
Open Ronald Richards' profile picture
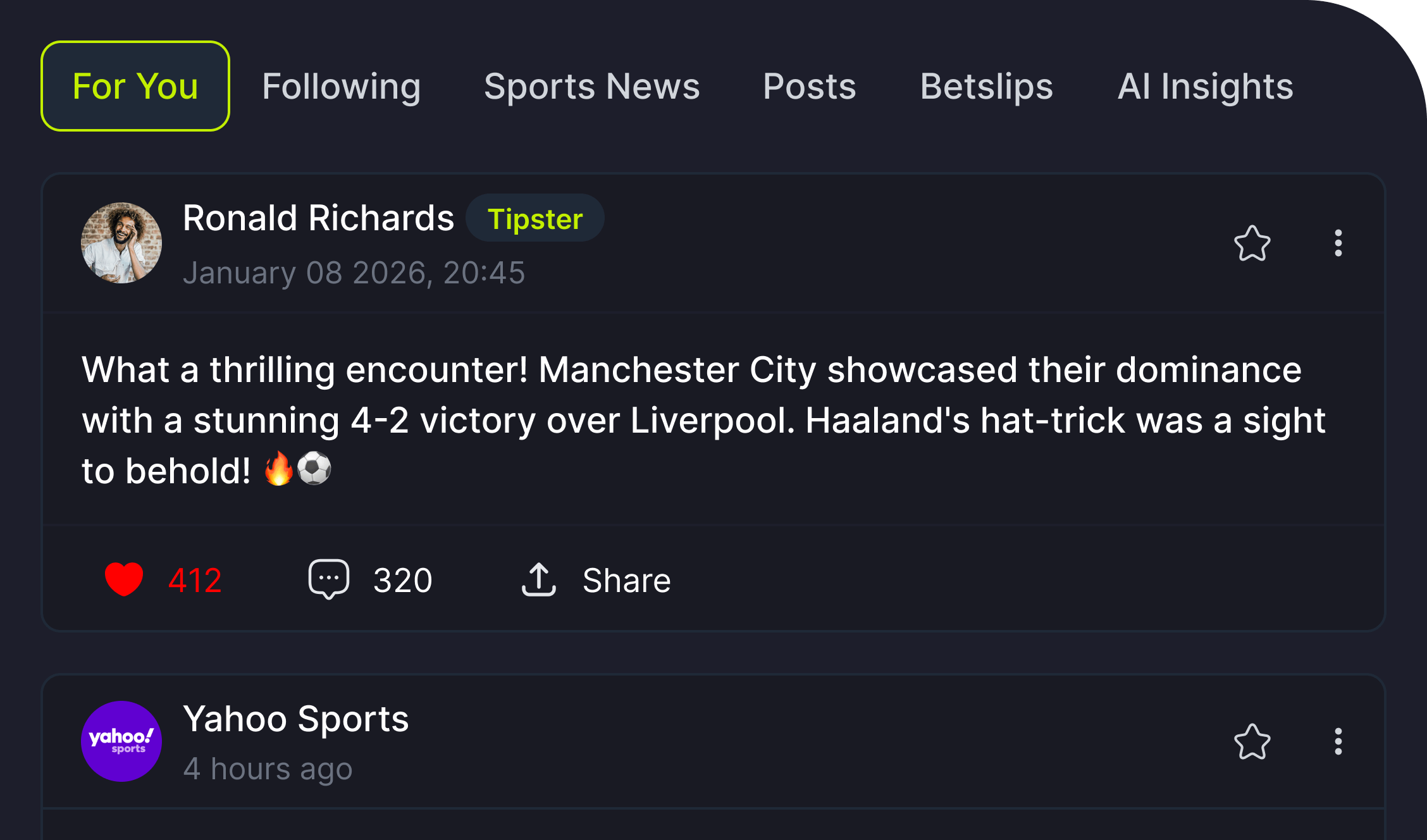coord(121,243)
